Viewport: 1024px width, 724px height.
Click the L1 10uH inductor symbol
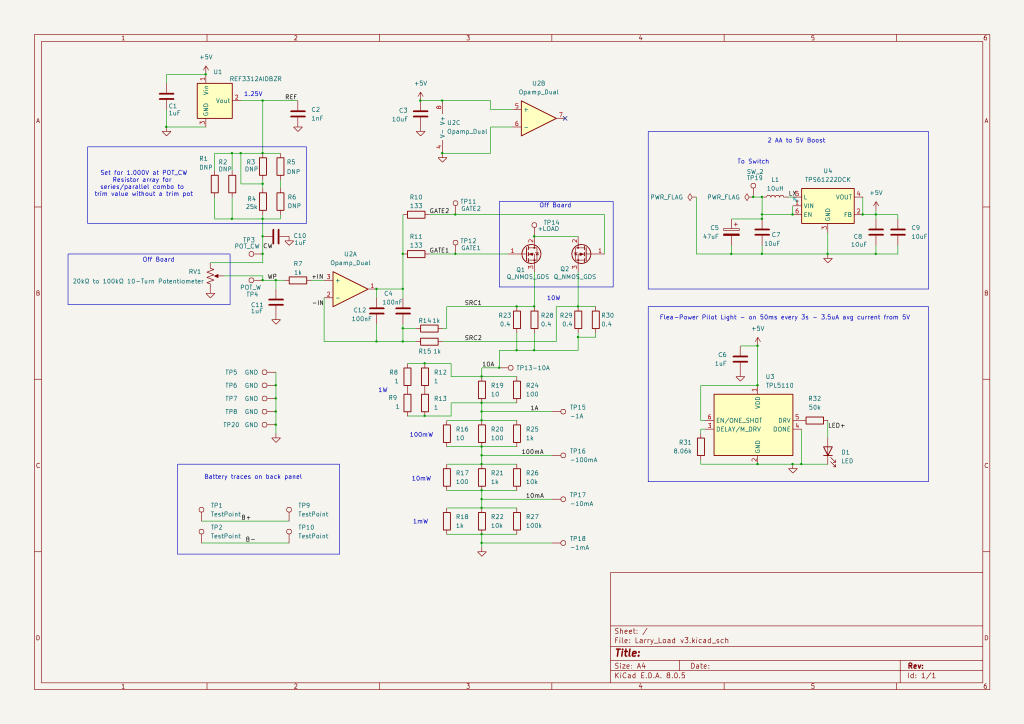pos(775,198)
